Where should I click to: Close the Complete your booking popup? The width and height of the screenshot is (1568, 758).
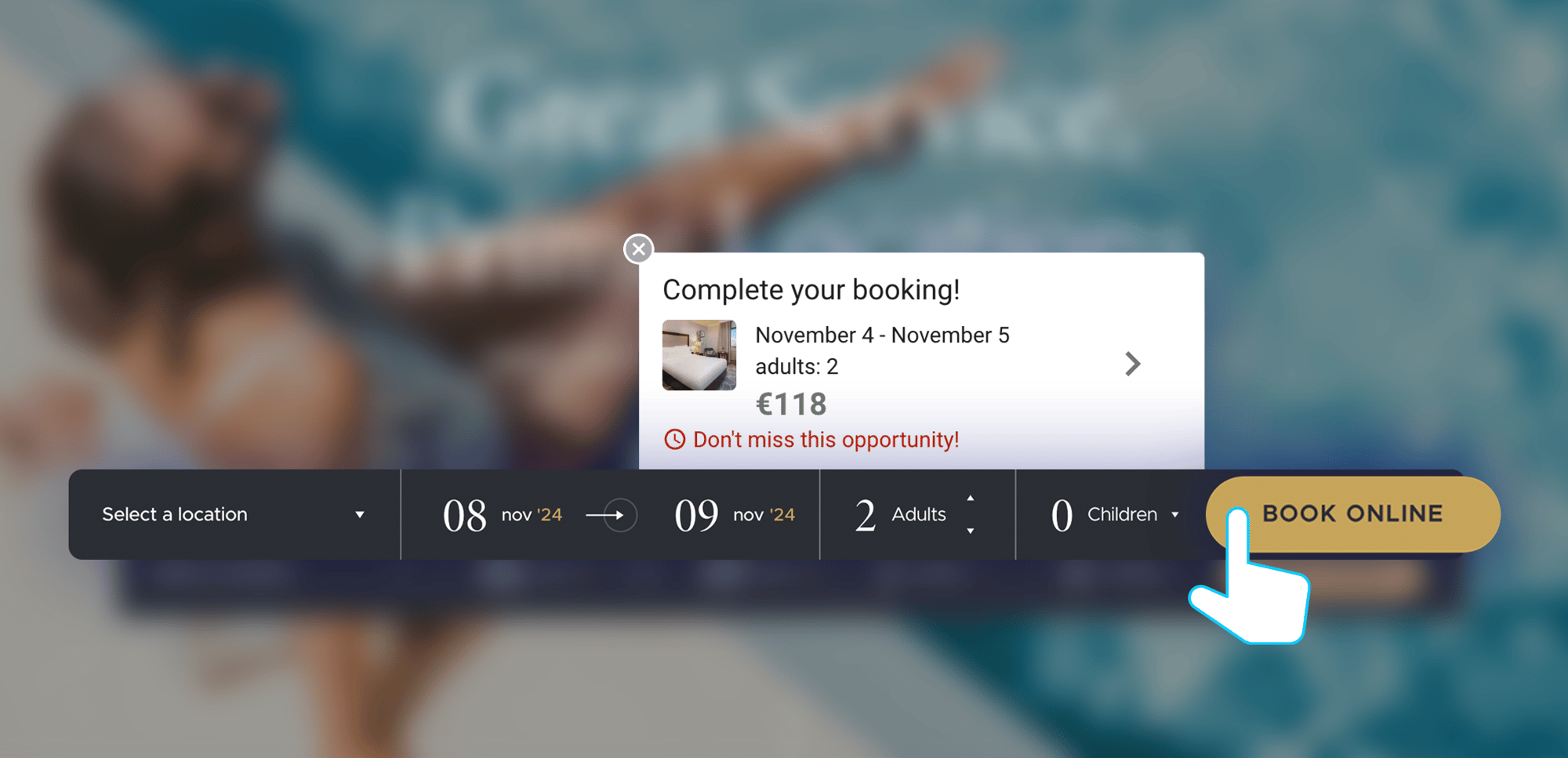point(639,249)
